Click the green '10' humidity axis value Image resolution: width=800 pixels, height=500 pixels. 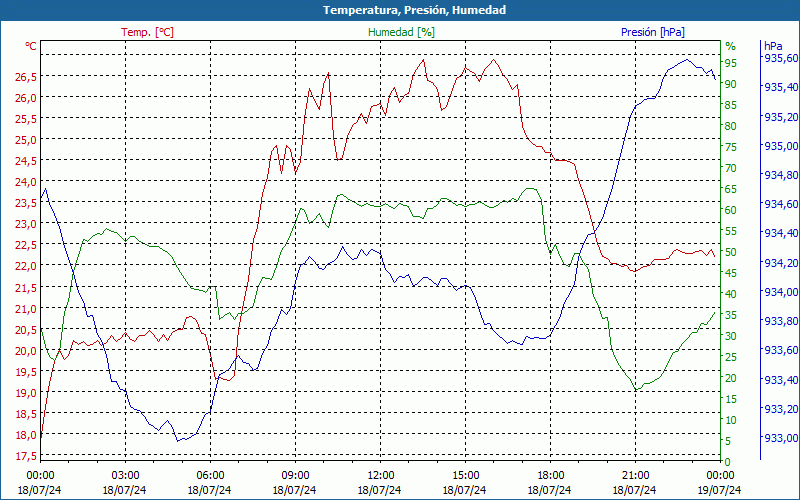pyautogui.click(x=731, y=420)
